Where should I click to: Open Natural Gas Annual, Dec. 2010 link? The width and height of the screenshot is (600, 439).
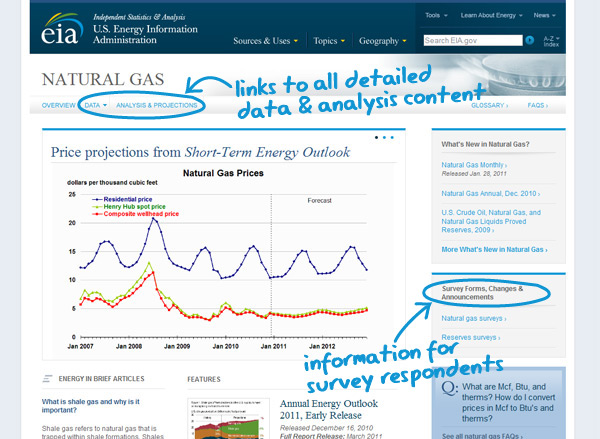click(491, 194)
